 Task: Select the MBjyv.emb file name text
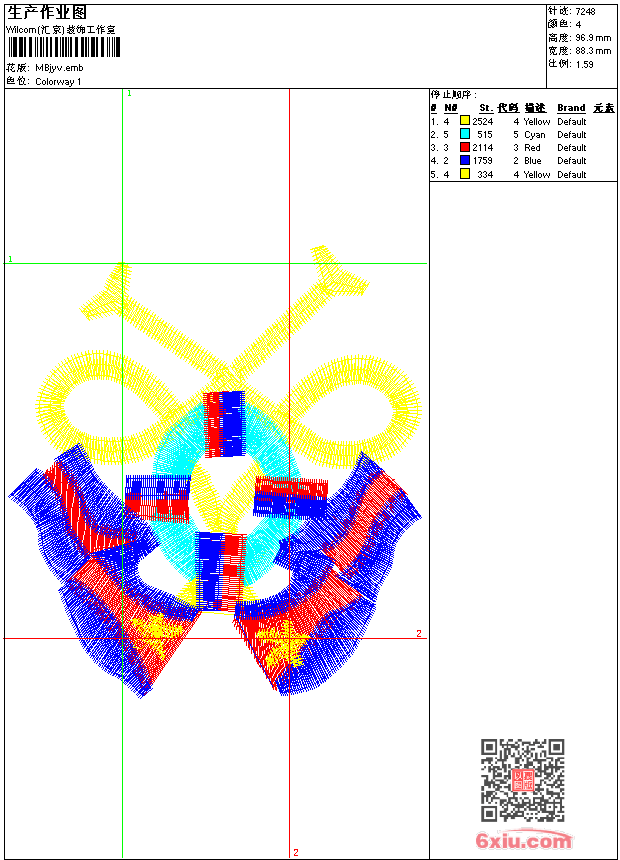59,68
